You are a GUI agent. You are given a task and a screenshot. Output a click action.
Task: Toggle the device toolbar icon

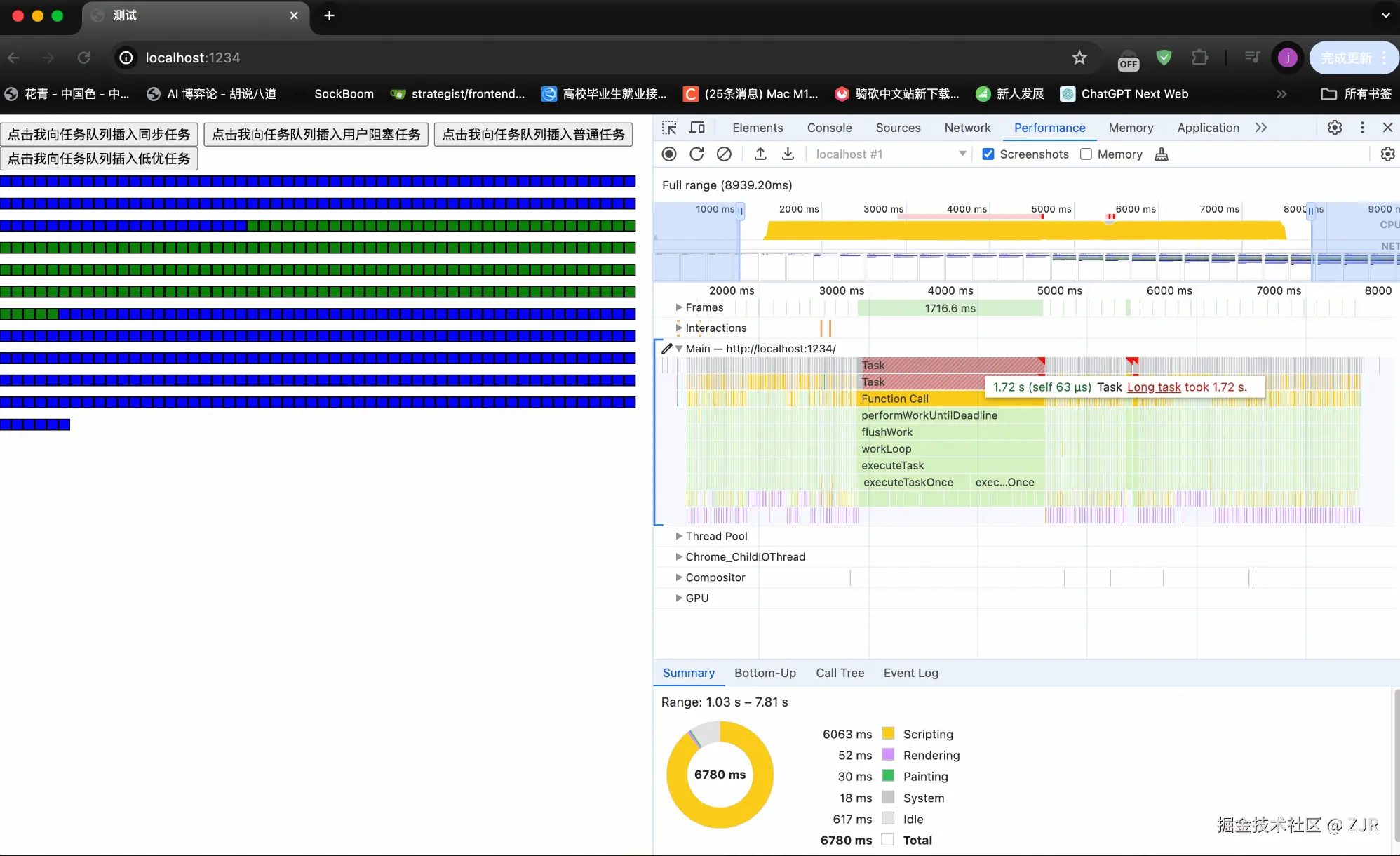[x=696, y=128]
